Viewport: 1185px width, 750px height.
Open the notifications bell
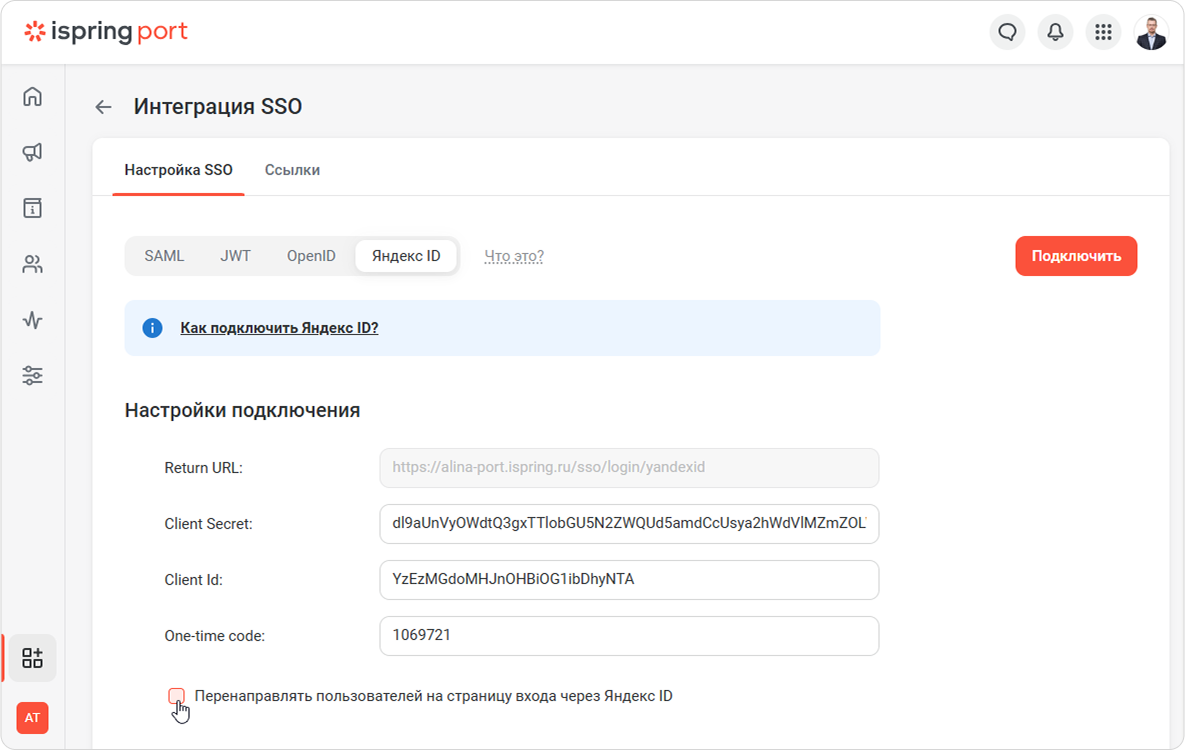(x=1055, y=32)
